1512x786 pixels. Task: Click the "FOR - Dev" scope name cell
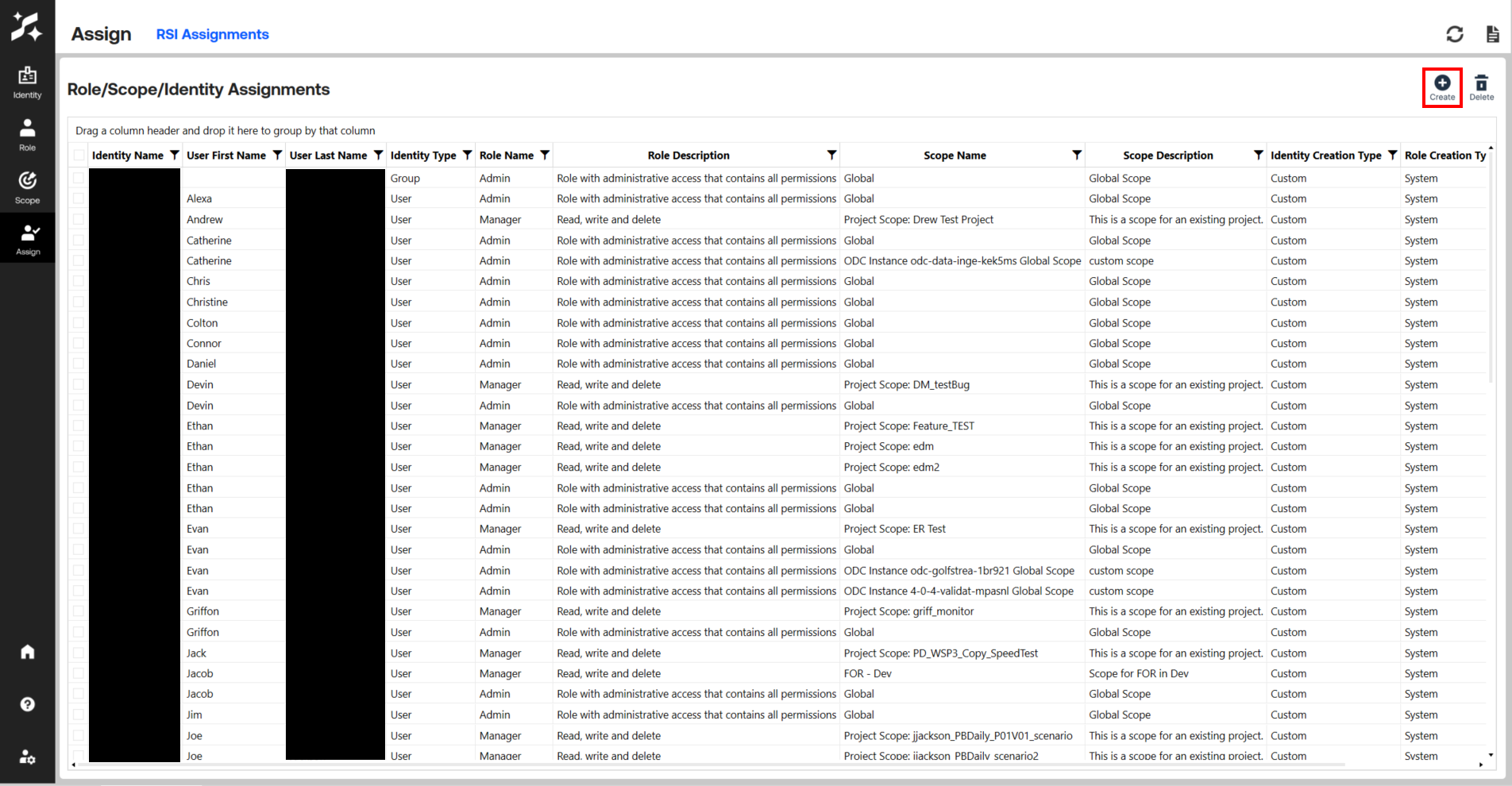point(962,673)
